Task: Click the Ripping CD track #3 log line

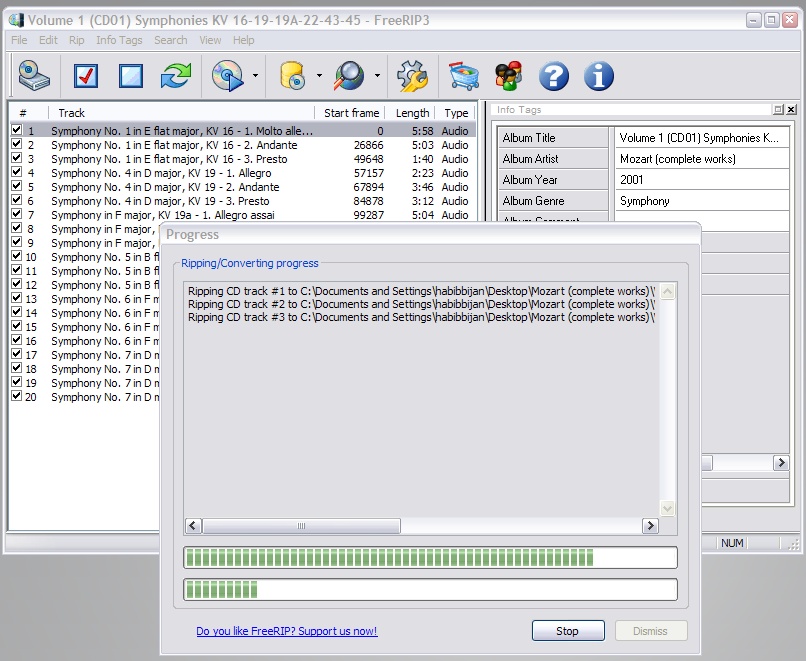Action: tap(422, 317)
